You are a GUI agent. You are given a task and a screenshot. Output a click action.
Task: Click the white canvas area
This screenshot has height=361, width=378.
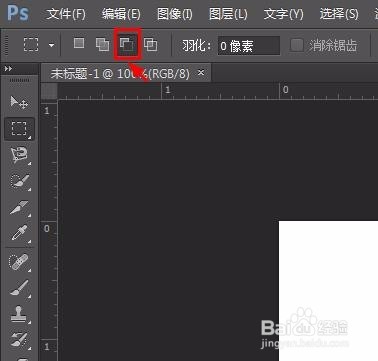click(x=328, y=290)
